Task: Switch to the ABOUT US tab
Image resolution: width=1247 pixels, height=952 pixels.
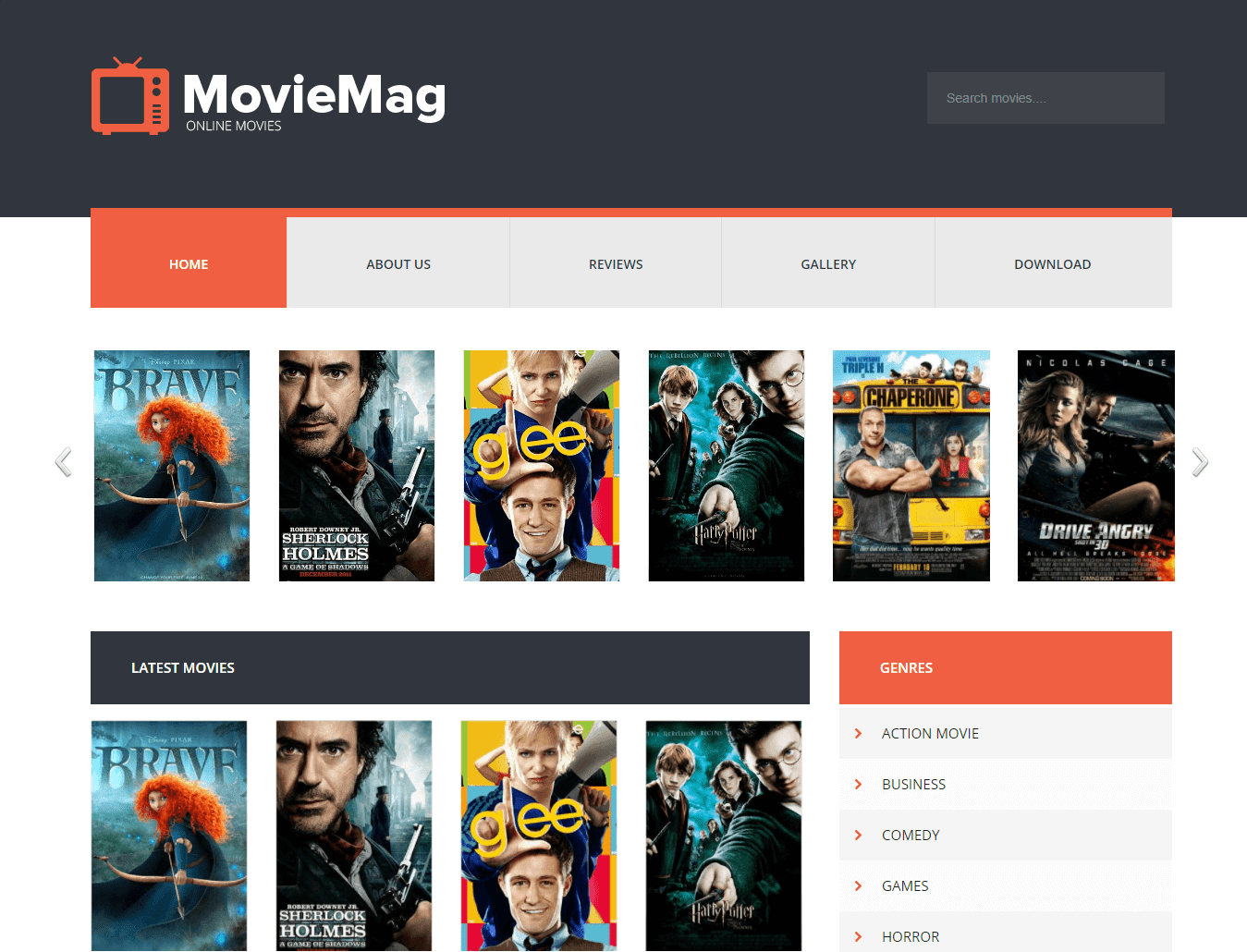Action: pyautogui.click(x=397, y=263)
